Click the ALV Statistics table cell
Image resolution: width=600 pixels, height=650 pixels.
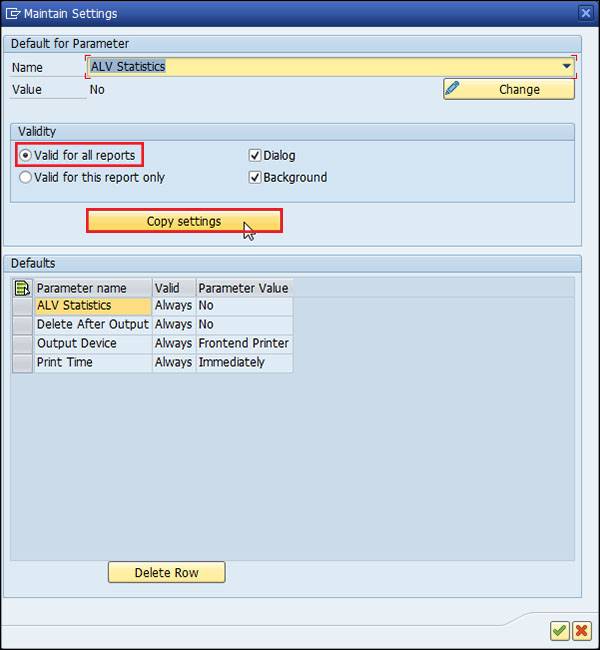(x=93, y=306)
